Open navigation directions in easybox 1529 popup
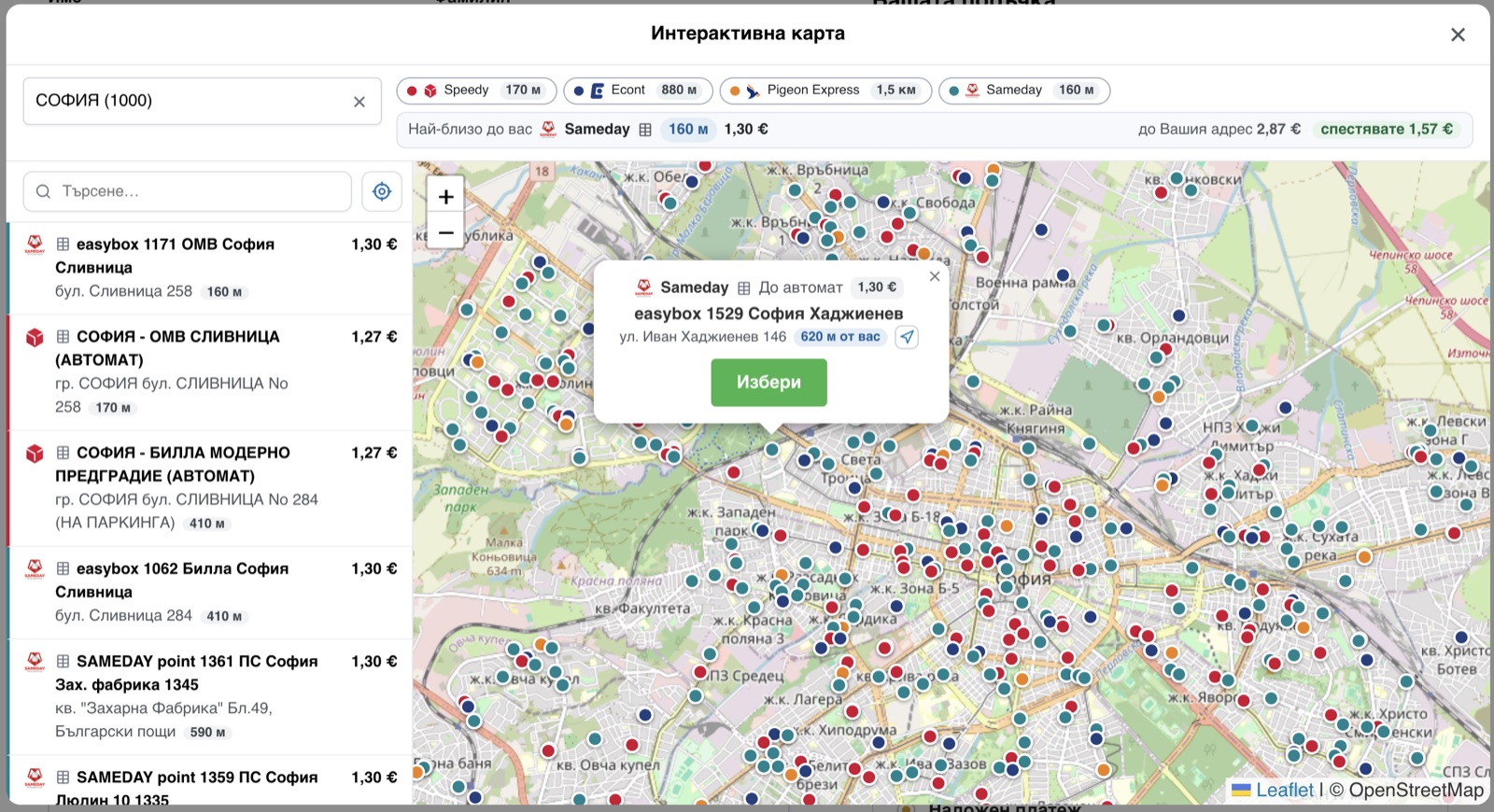Screen dimensions: 1494x812 (907, 337)
